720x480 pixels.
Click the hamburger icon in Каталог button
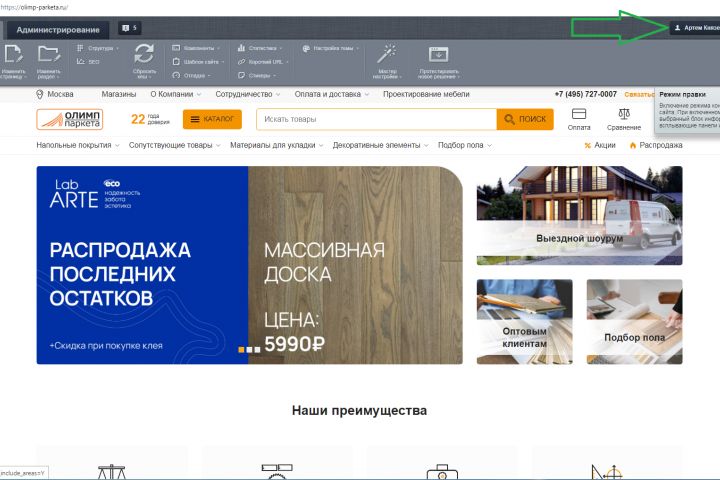point(195,119)
